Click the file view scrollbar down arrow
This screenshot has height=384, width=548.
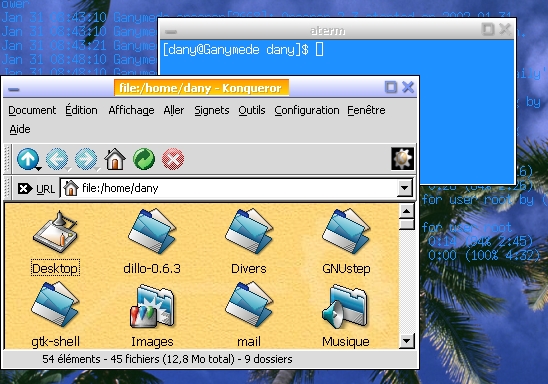[406, 341]
